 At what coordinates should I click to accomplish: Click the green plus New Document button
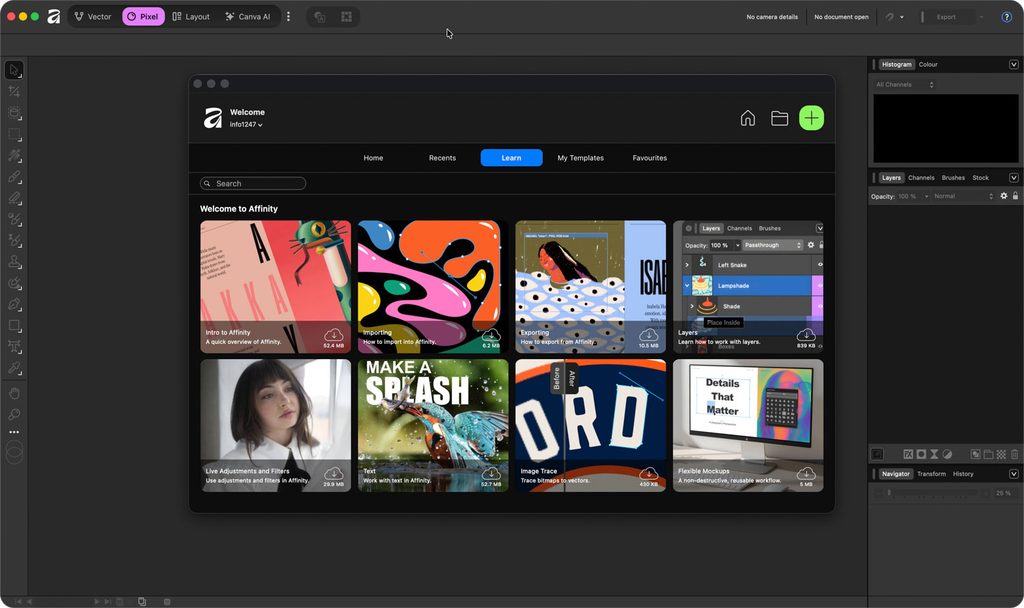tap(811, 118)
